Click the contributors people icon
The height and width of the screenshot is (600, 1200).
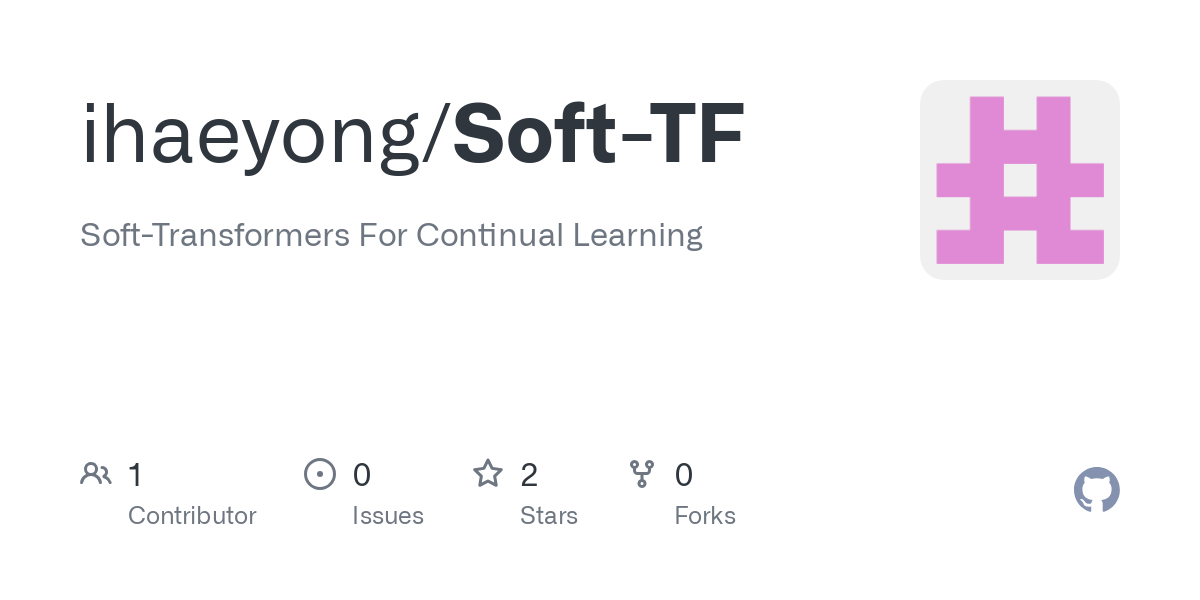point(96,473)
